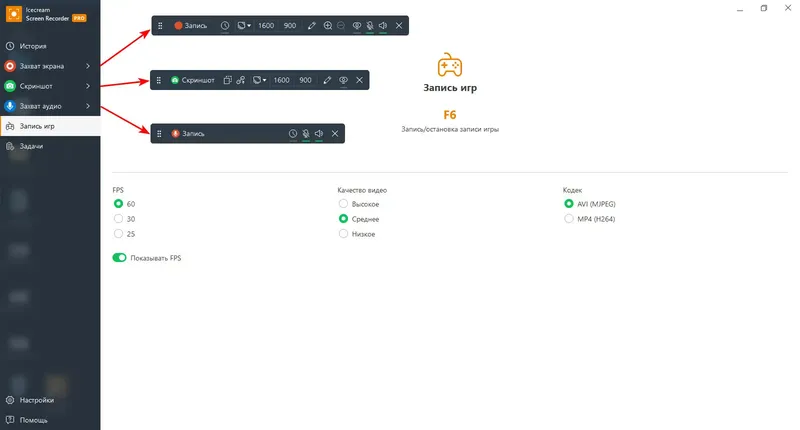The width and height of the screenshot is (800, 430).
Task: Toggle the microphone on the audio capture toolbar
Action: [306, 134]
